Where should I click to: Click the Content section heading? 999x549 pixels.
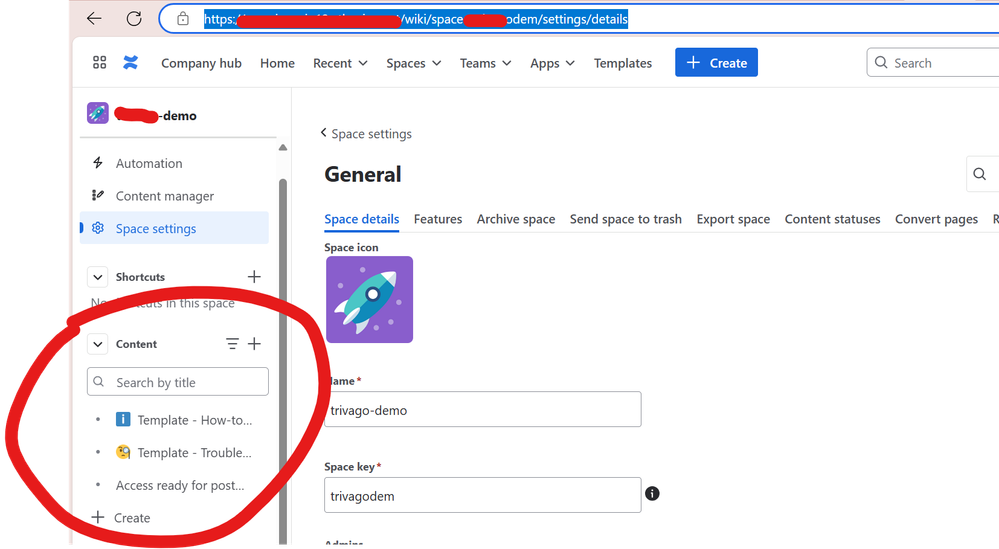coord(136,344)
